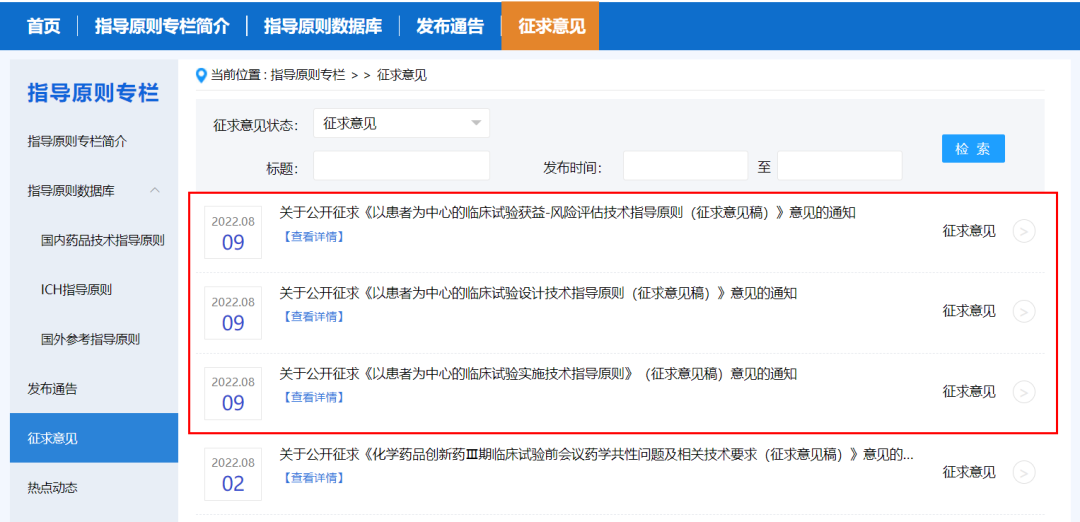
Task: Collapse the 指导原则数据库 sidebar section
Action: (155, 191)
